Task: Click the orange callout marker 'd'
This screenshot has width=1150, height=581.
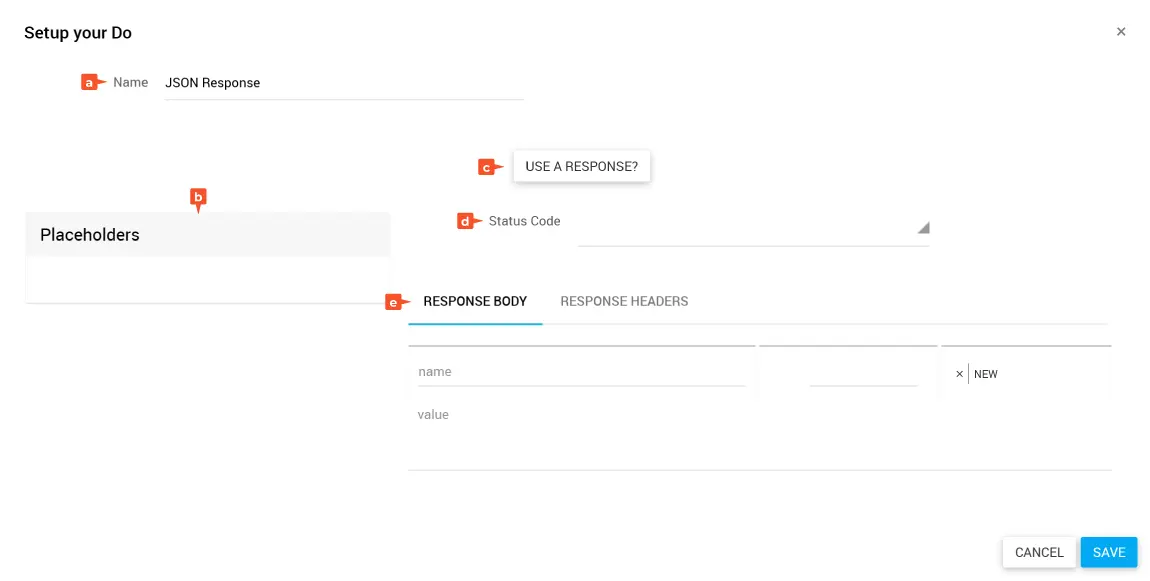Action: point(467,222)
